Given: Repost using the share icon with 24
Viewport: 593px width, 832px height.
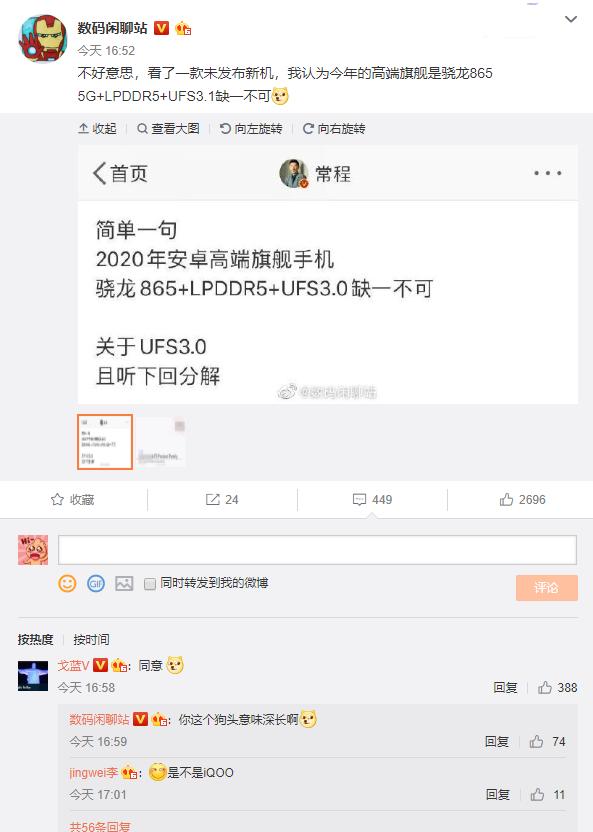Looking at the screenshot, I should tap(222, 499).
